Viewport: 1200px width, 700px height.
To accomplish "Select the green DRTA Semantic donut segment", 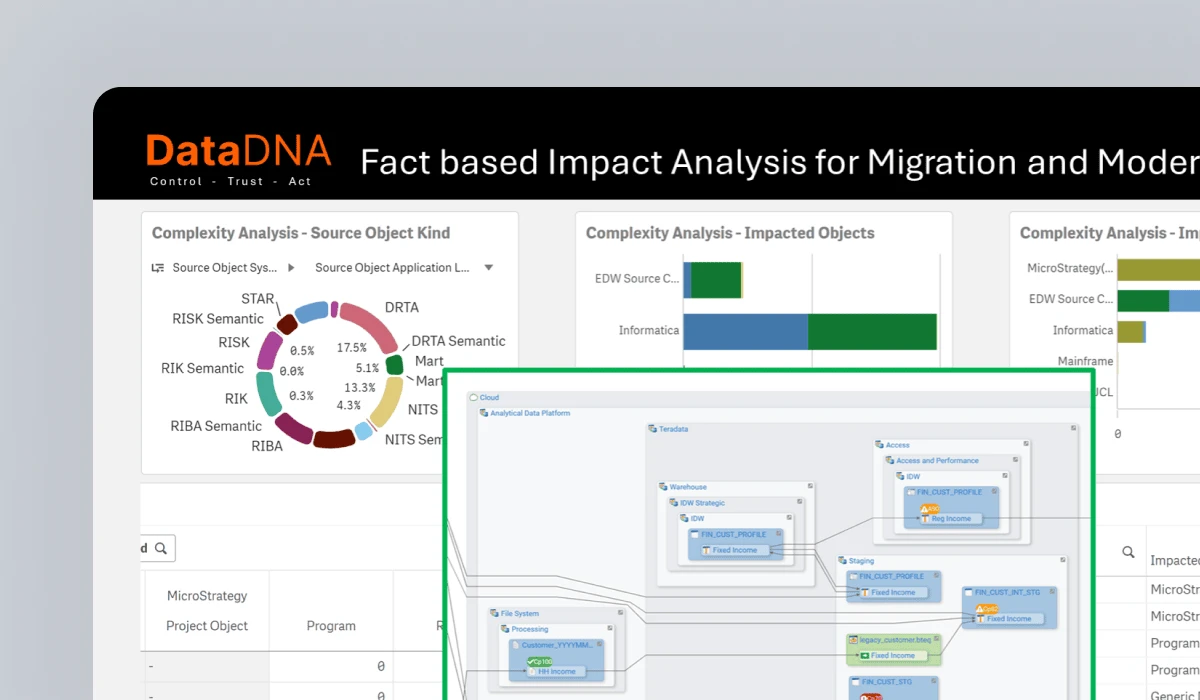I will pos(394,365).
